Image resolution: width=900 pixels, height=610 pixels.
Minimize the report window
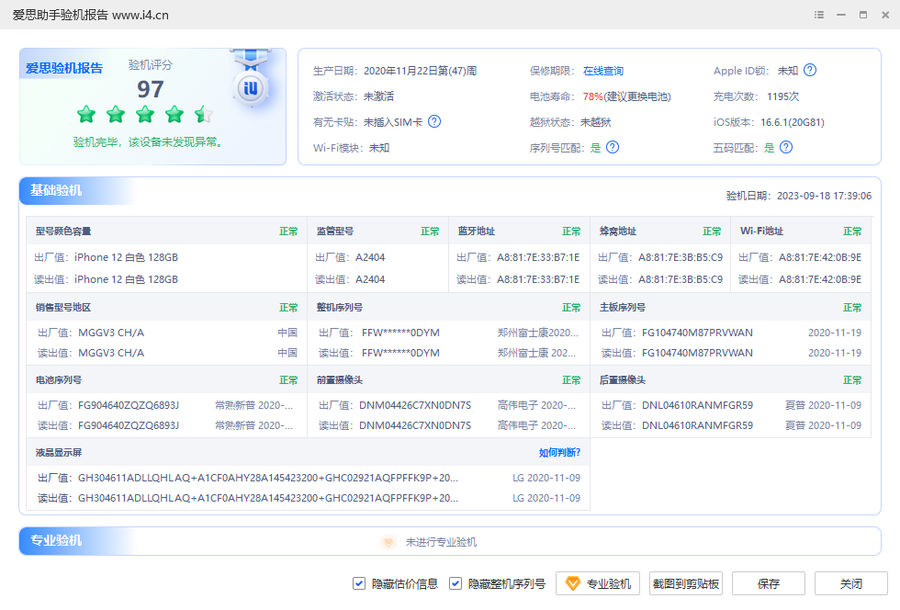pyautogui.click(x=841, y=15)
